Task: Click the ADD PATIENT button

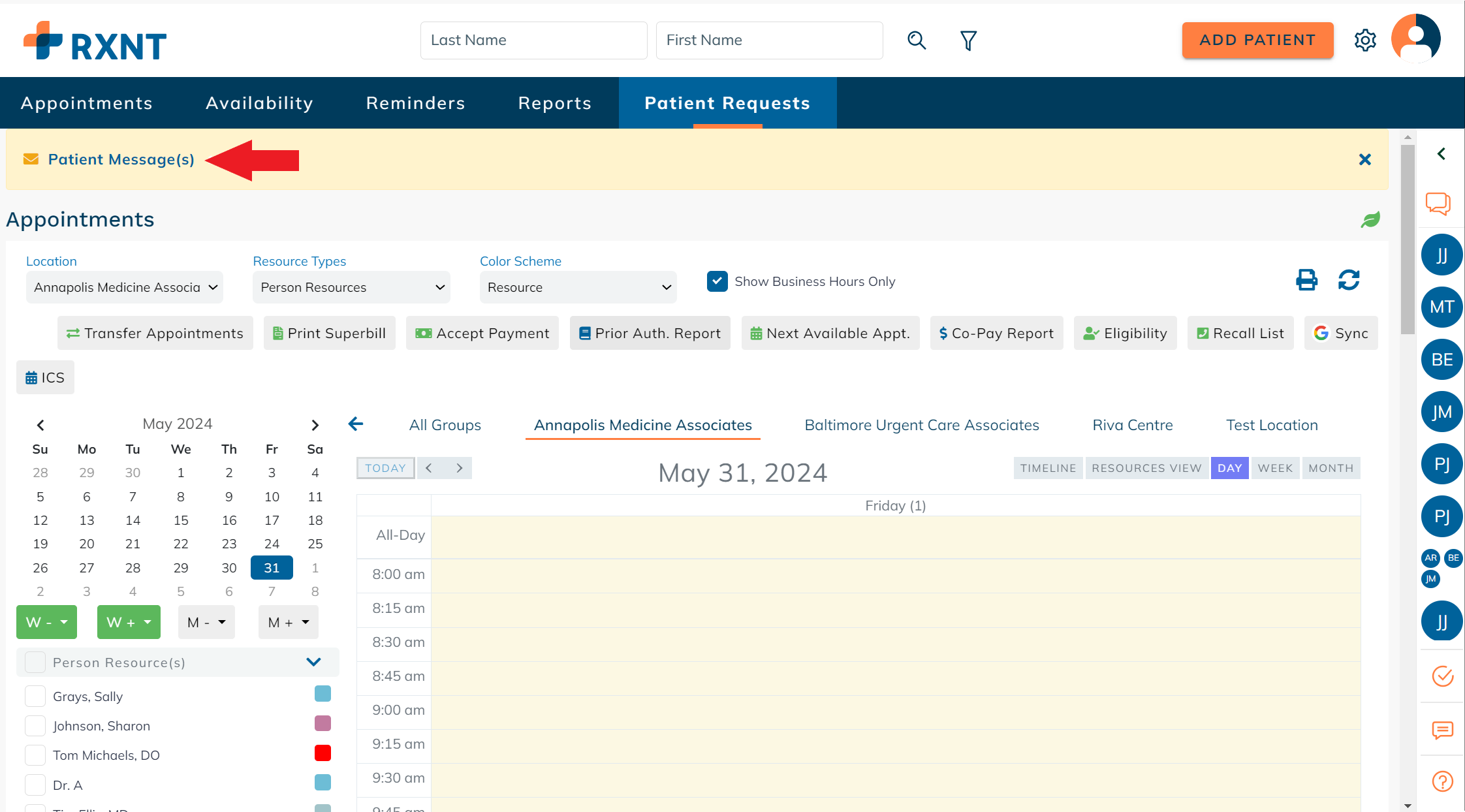Action: 1257,40
